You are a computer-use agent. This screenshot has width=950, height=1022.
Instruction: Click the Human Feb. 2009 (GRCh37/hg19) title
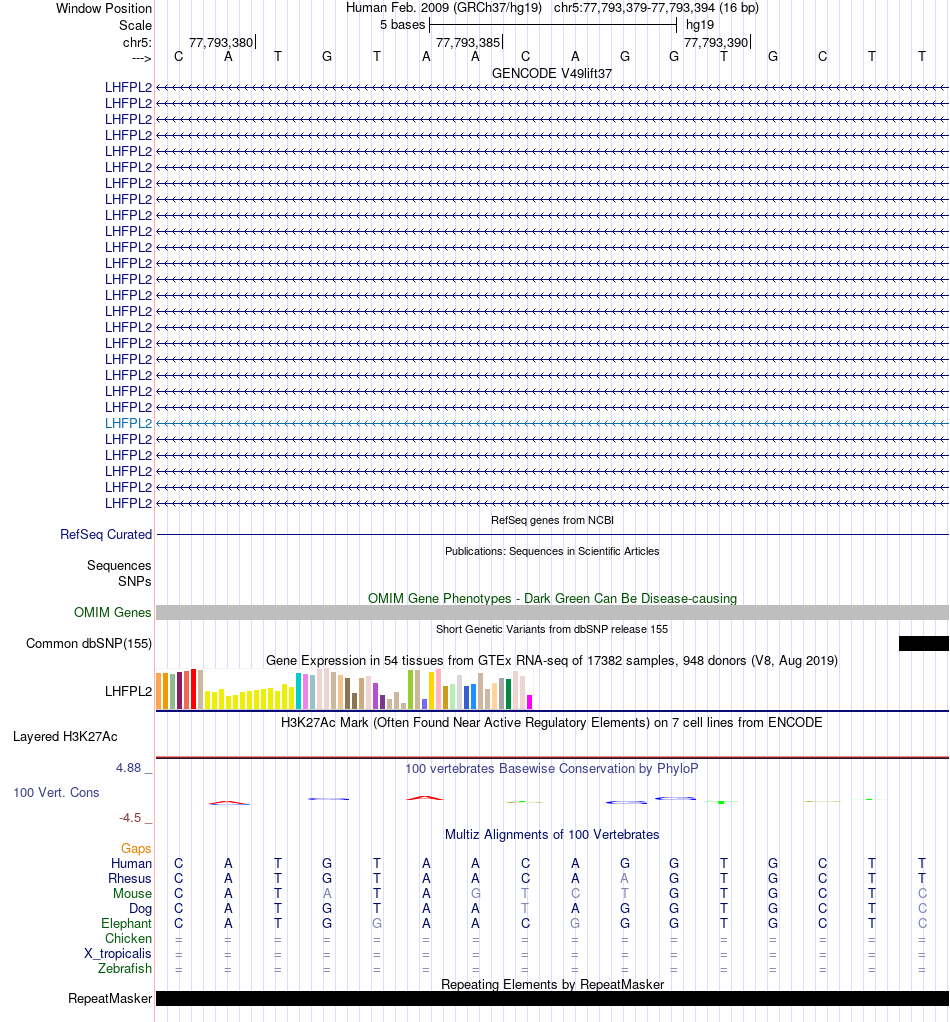pos(444,8)
